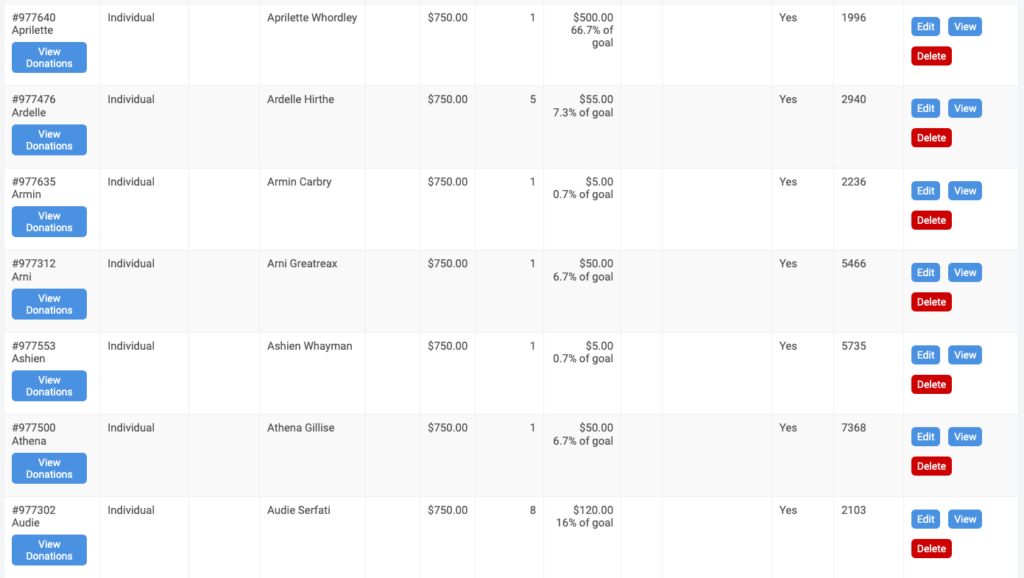This screenshot has width=1024, height=578.
Task: View donations for Athena #977500
Action: pos(49,468)
